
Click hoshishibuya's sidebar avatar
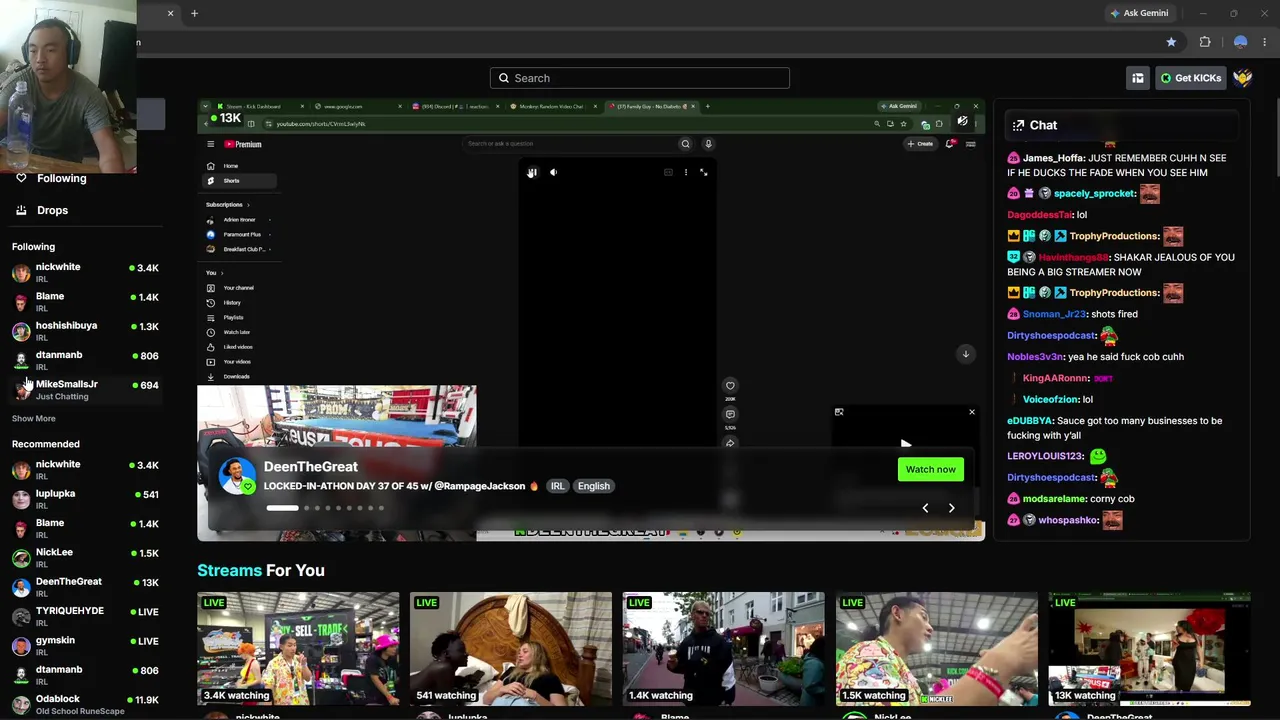(21, 331)
